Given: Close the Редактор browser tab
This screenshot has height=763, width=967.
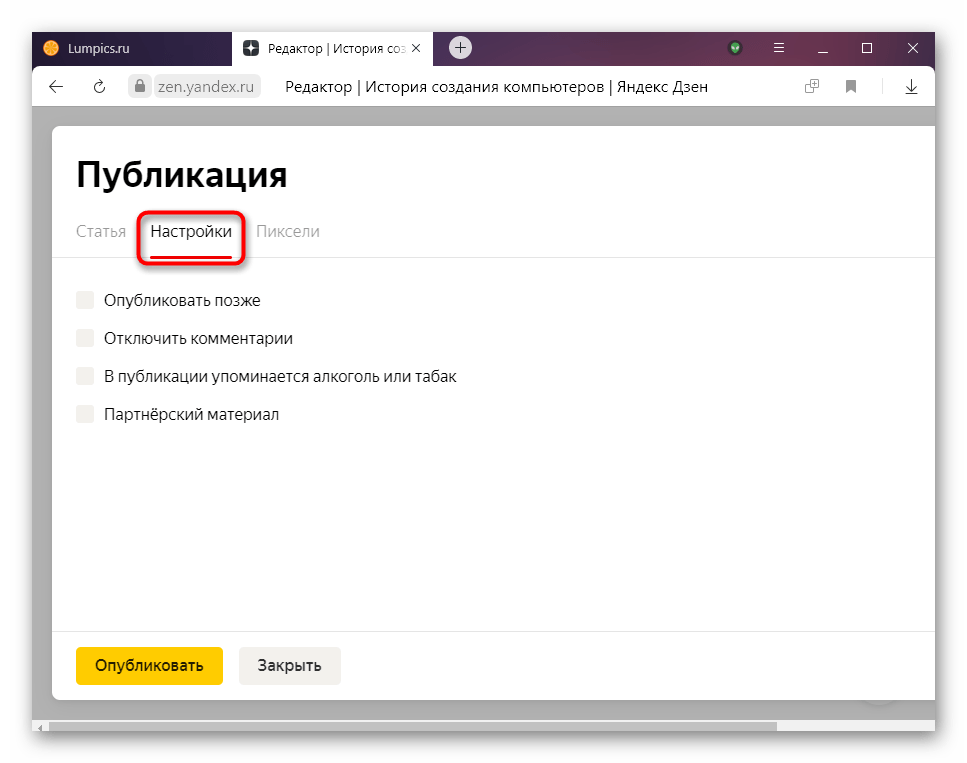Looking at the screenshot, I should pyautogui.click(x=416, y=48).
